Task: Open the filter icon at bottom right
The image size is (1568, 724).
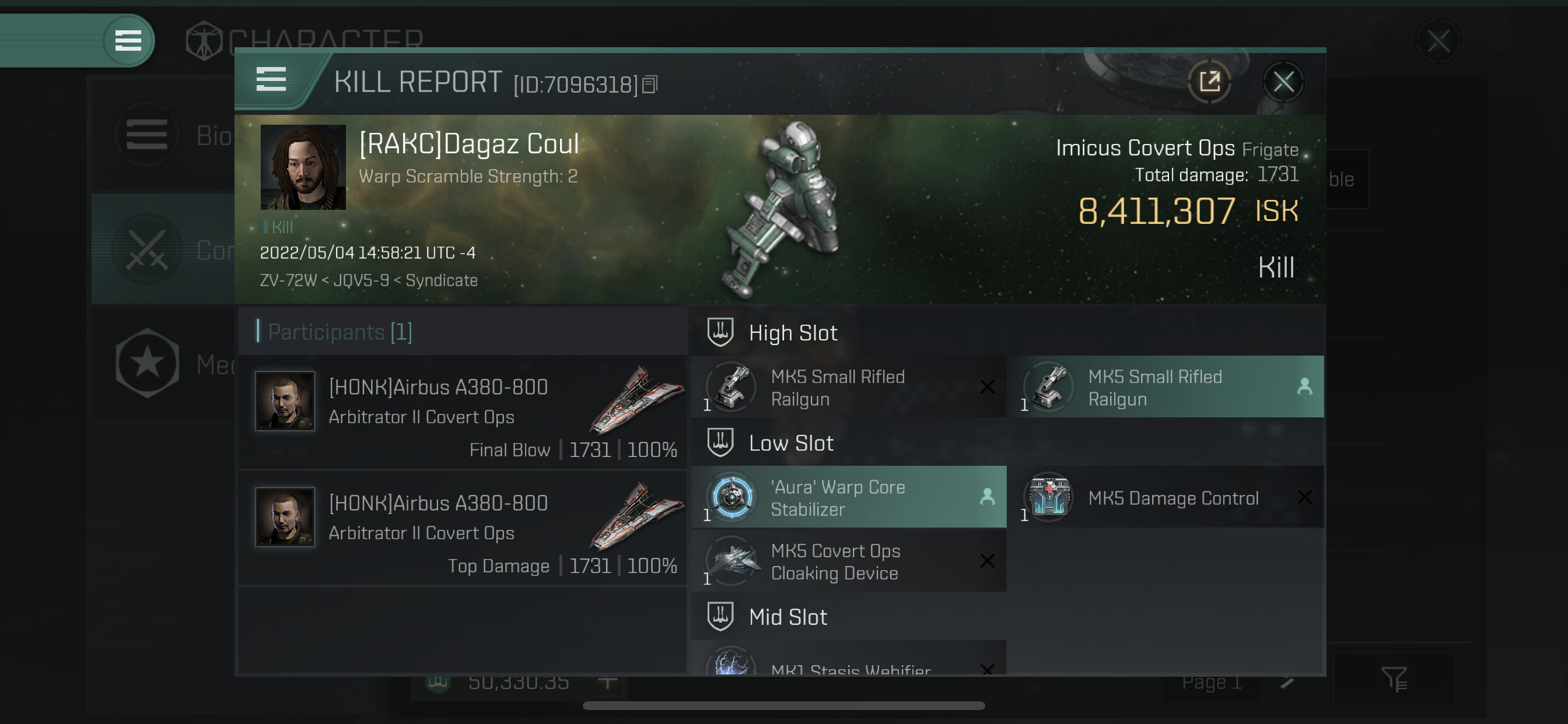Action: click(x=1394, y=679)
